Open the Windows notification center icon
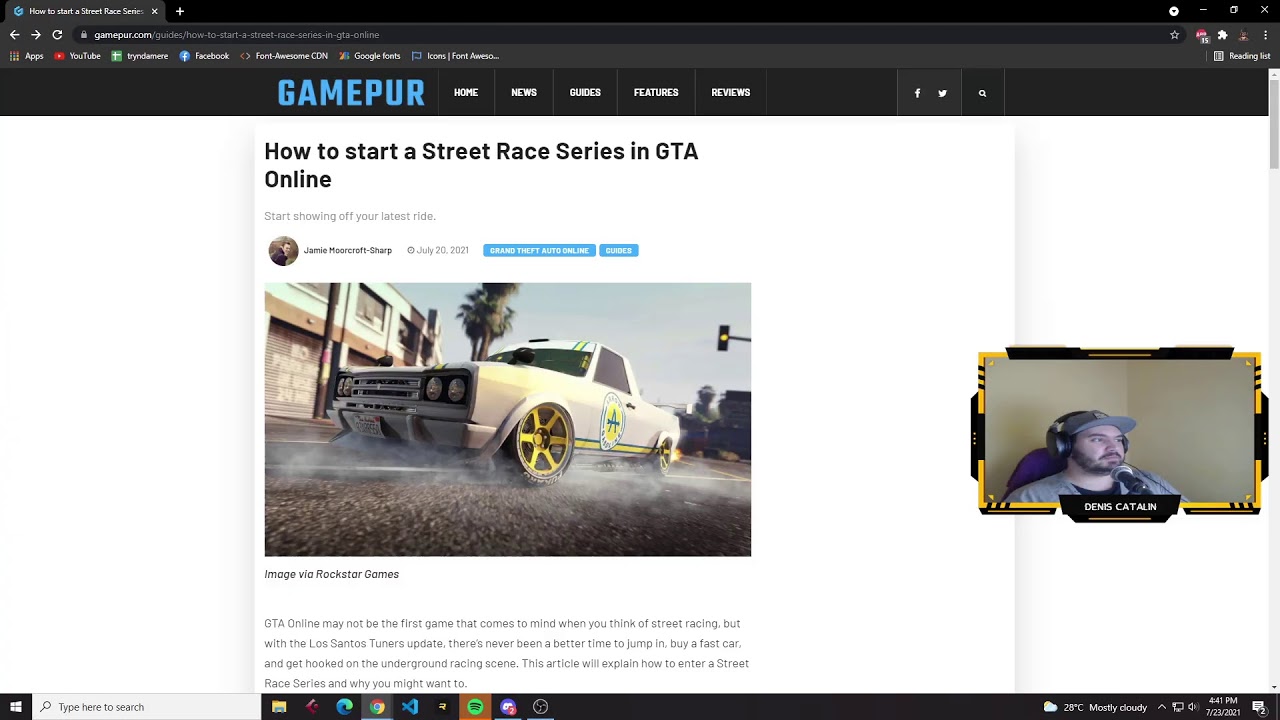Image resolution: width=1280 pixels, height=720 pixels. [1259, 707]
